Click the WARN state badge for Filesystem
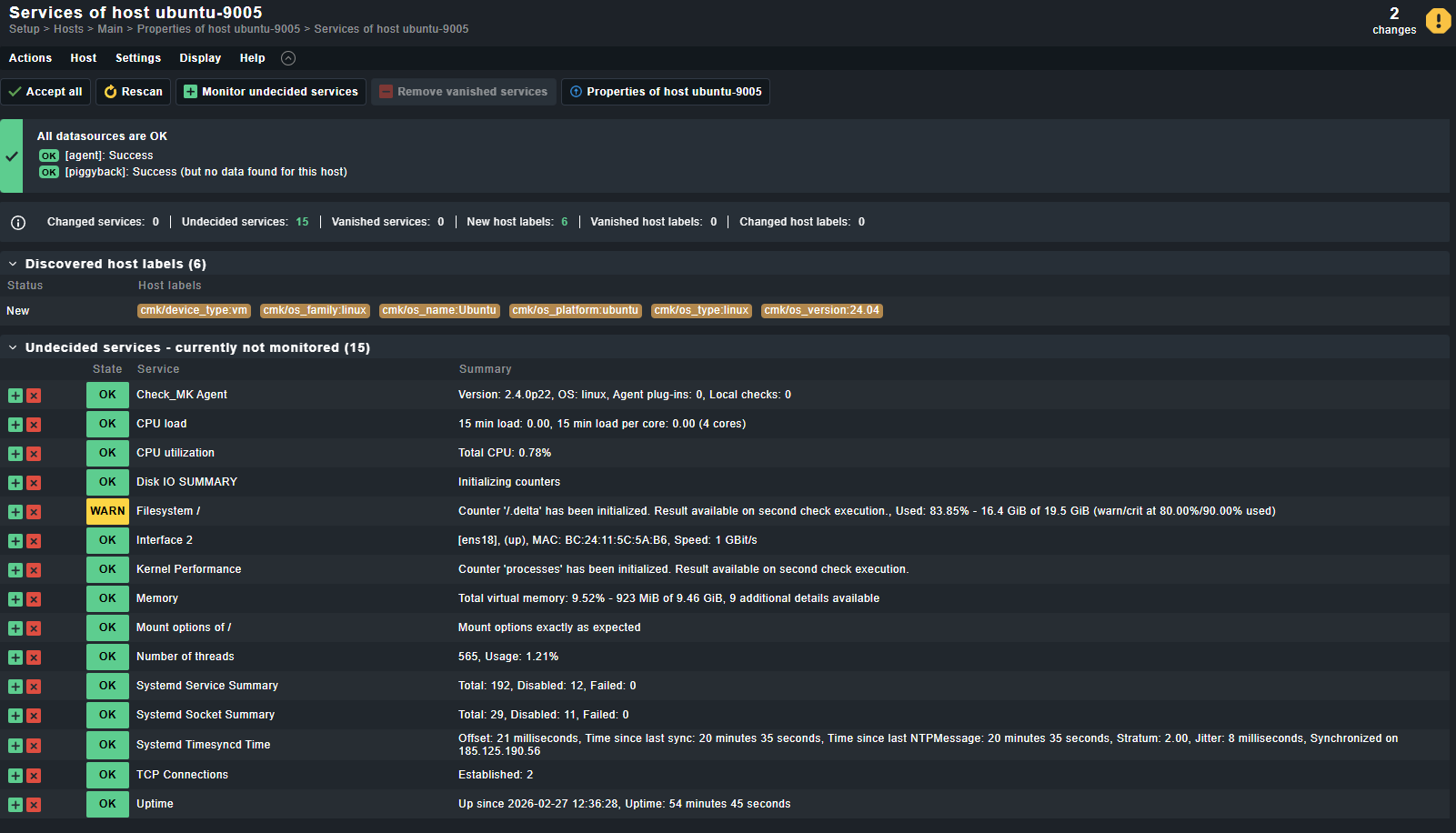Image resolution: width=1456 pixels, height=833 pixels. [x=107, y=511]
